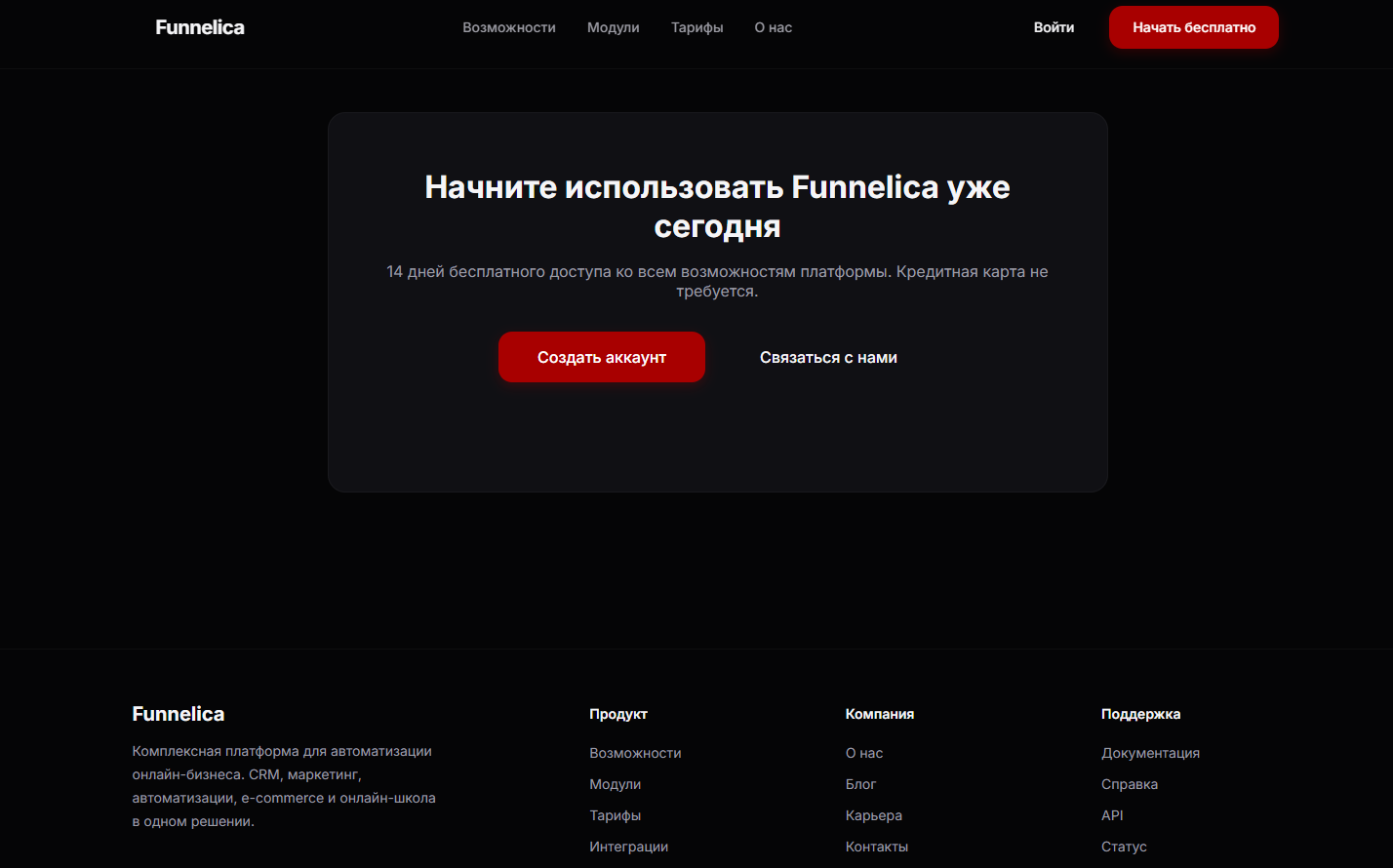Open the Блог link in the footer
This screenshot has height=868, width=1393.
[859, 784]
